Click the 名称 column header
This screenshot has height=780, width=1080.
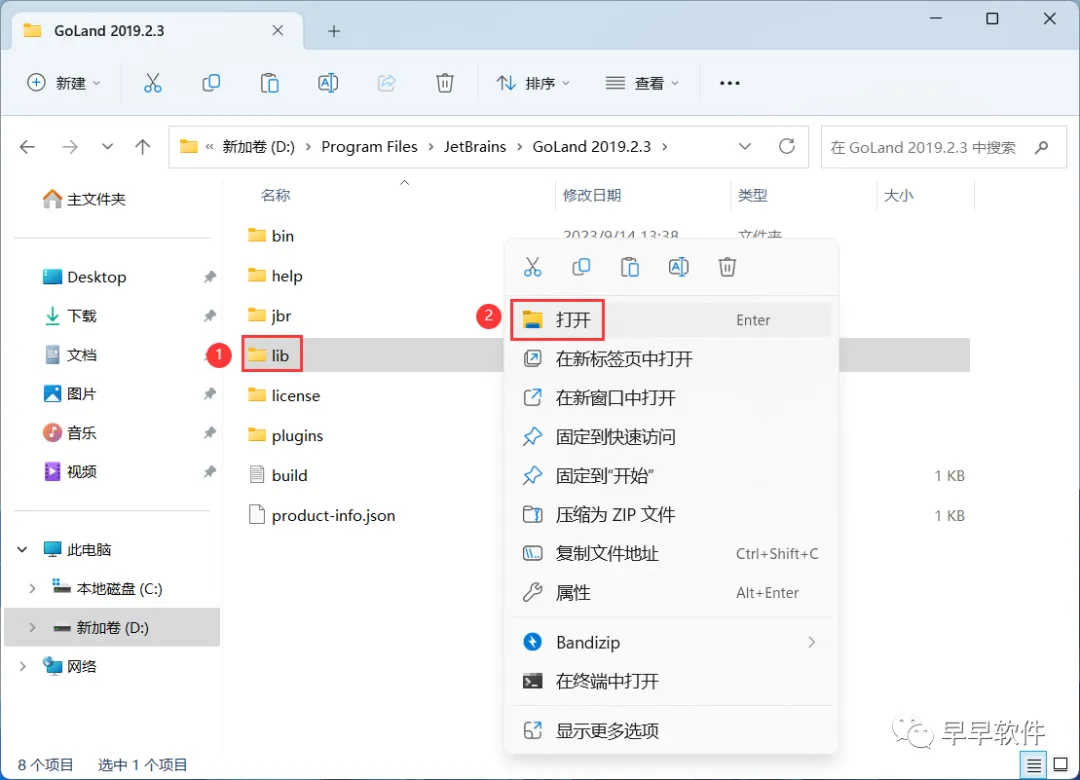click(x=275, y=196)
